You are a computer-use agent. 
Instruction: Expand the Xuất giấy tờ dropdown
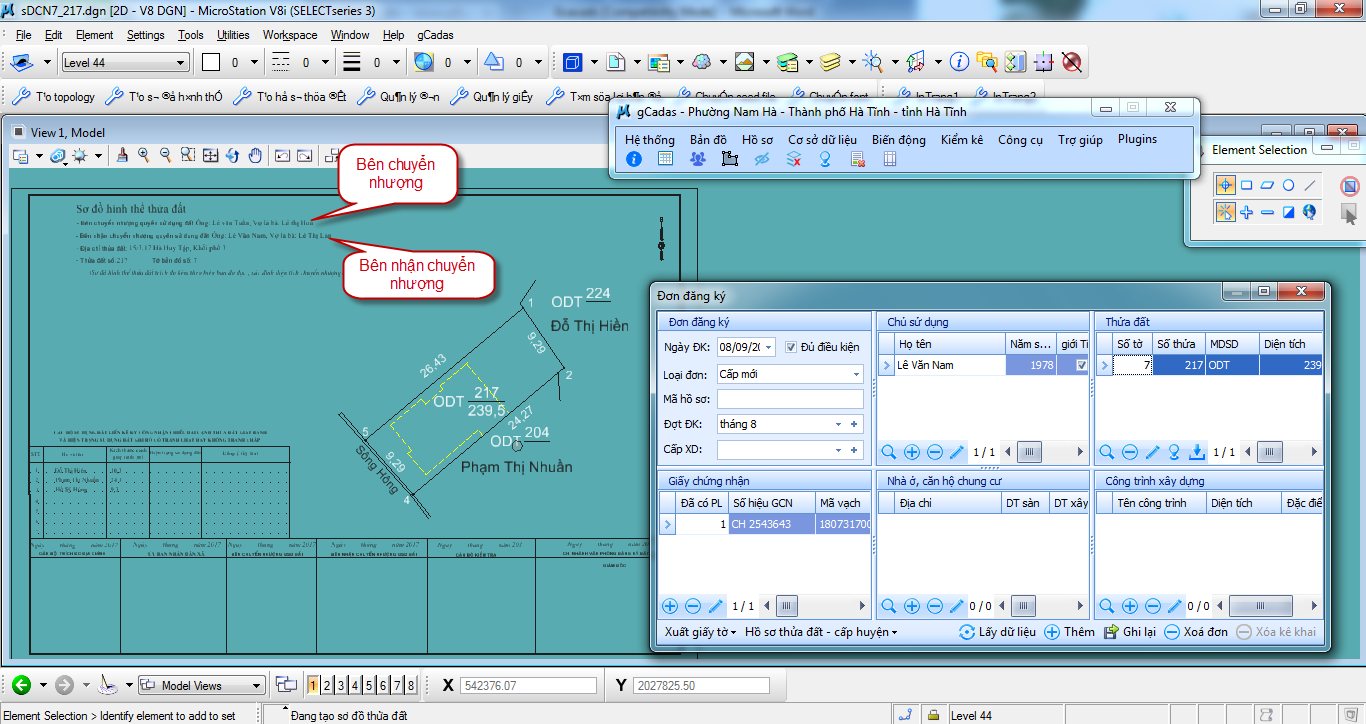(x=700, y=632)
